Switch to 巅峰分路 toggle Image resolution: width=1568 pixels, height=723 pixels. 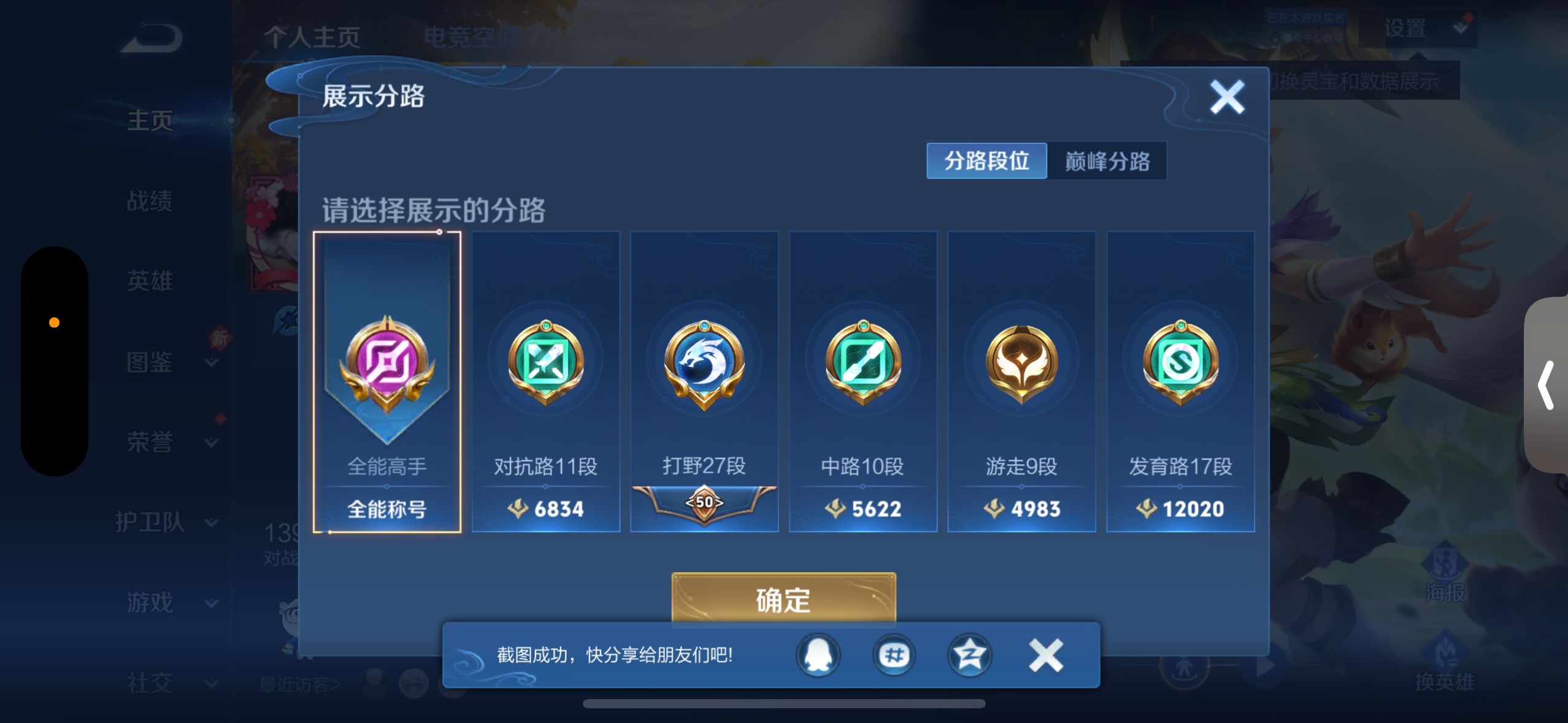coord(1107,161)
